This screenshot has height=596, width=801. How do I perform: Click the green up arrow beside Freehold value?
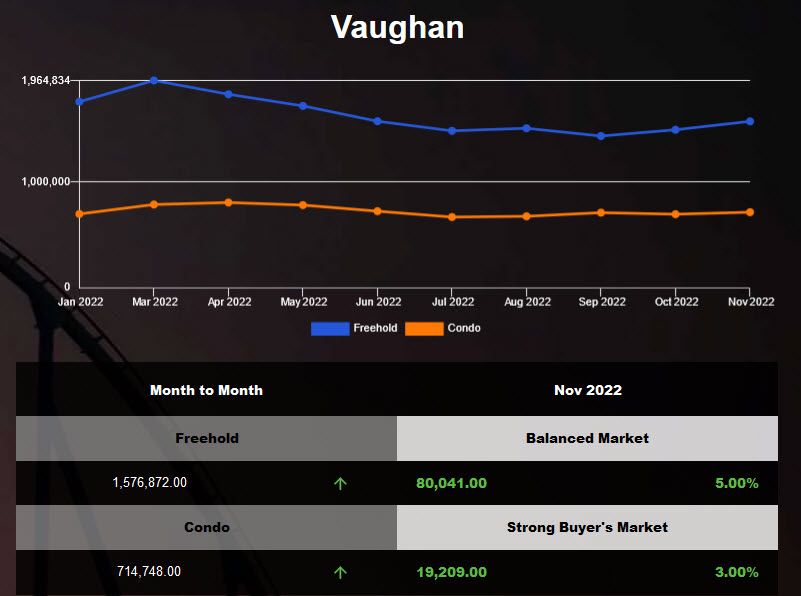click(341, 483)
